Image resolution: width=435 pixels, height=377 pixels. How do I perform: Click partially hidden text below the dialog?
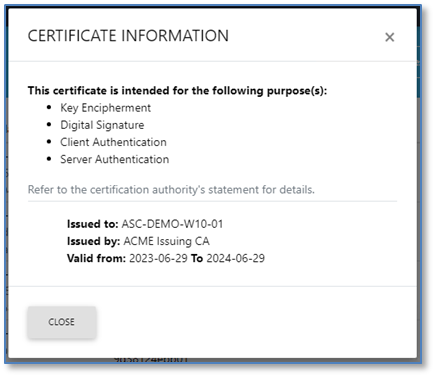click(x=151, y=360)
